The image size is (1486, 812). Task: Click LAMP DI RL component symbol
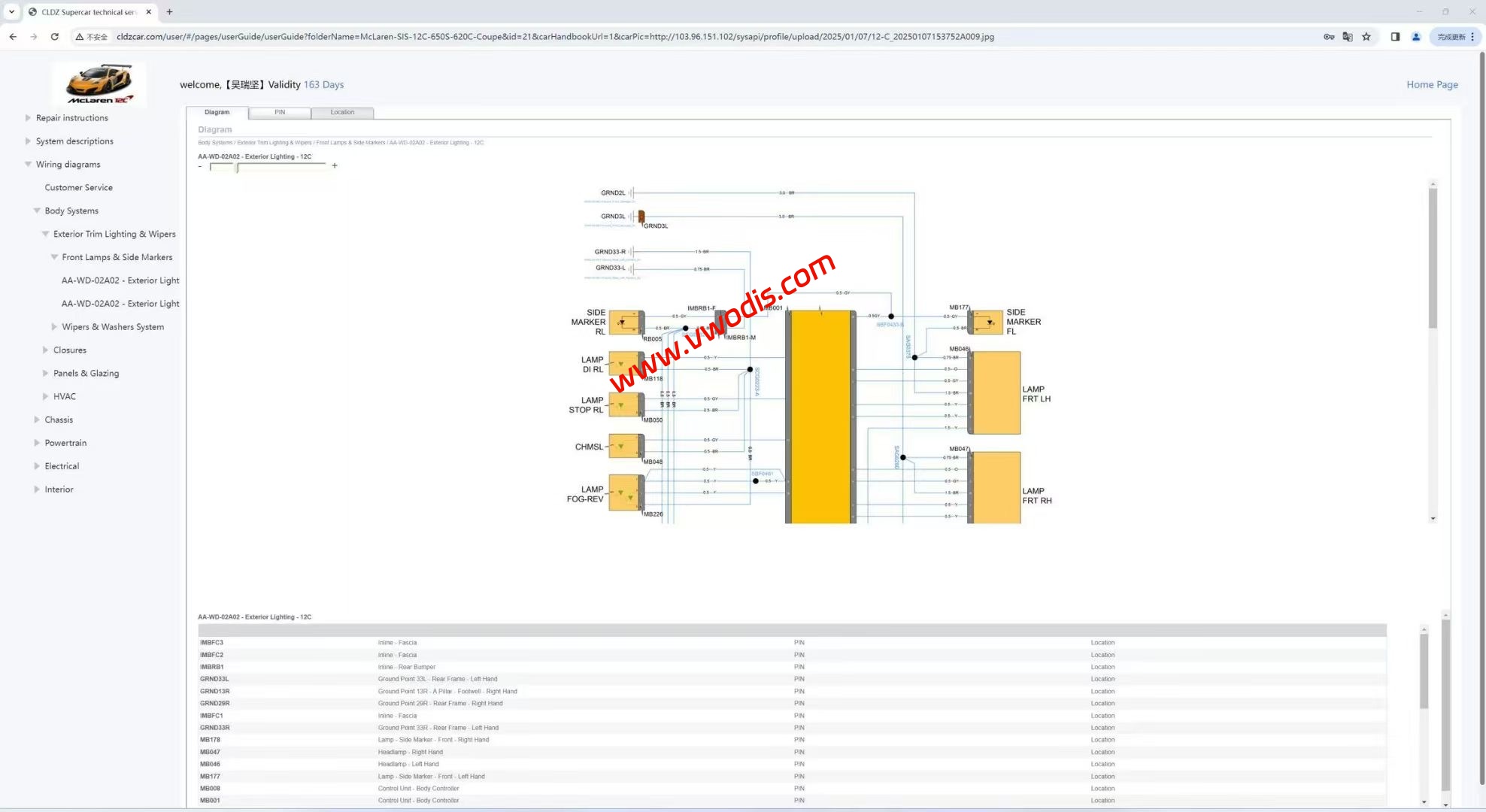[x=626, y=364]
